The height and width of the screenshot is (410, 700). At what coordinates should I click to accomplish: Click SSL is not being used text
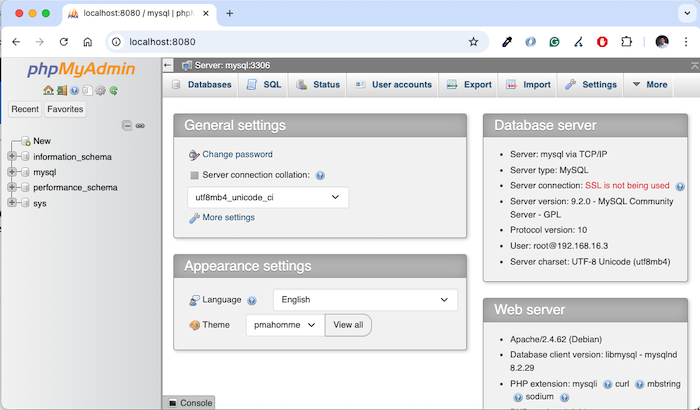tap(627, 186)
